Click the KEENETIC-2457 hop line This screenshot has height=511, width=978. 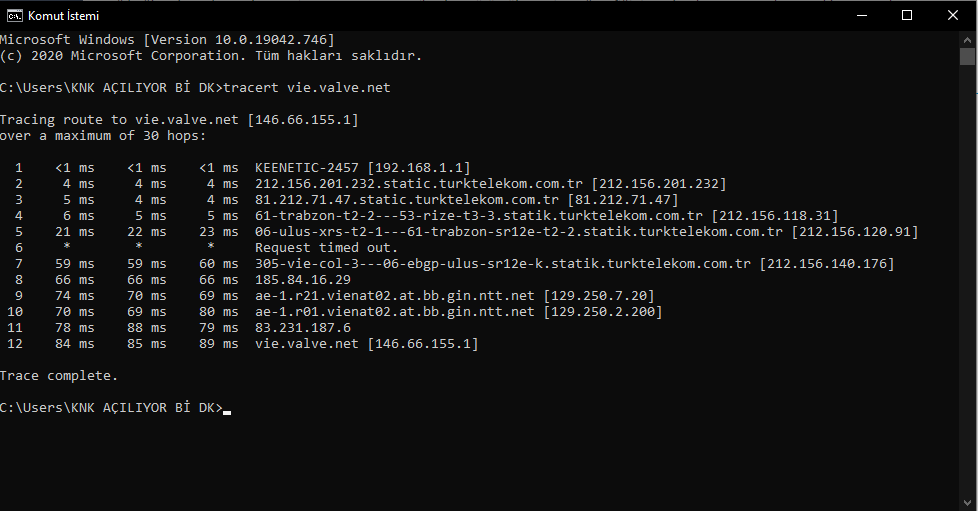[x=242, y=168]
